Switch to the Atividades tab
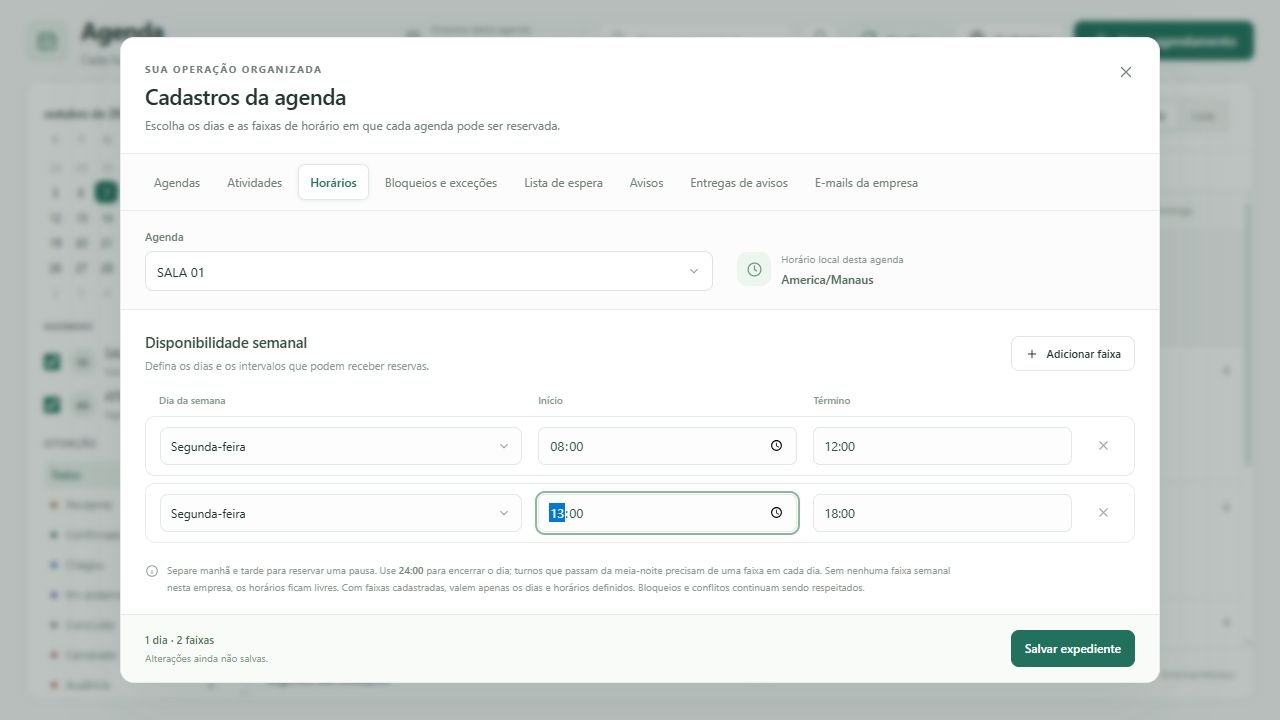The width and height of the screenshot is (1280, 720). point(254,183)
